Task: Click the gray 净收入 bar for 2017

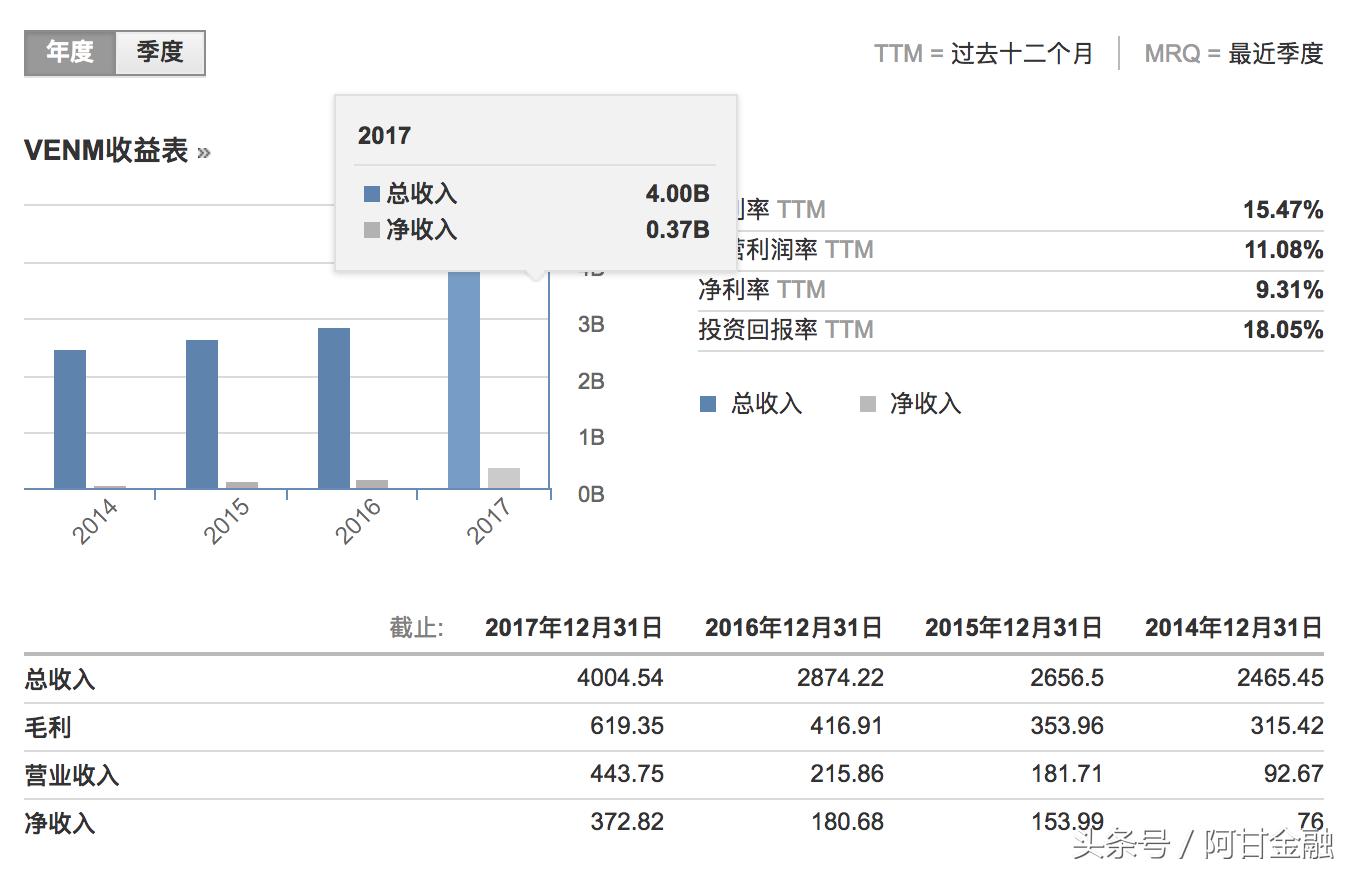Action: tap(503, 477)
